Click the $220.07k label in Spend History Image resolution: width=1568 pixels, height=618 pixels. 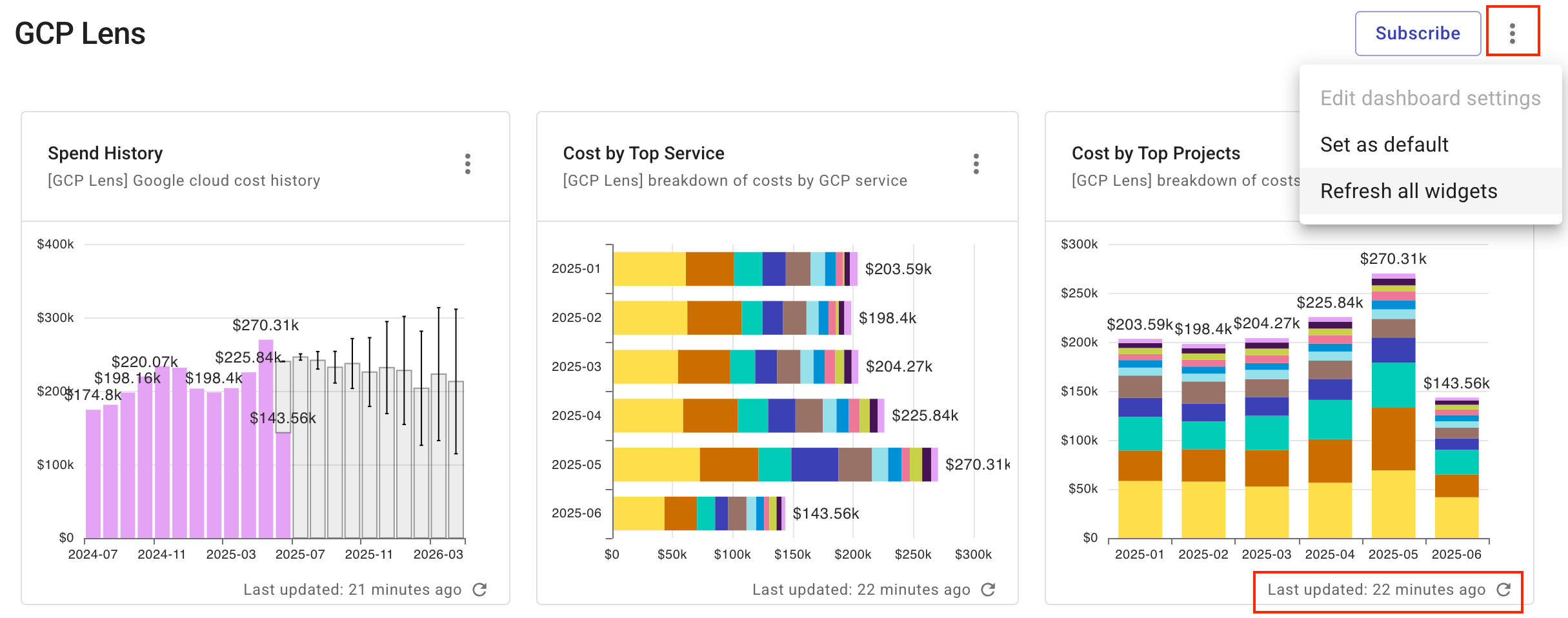point(145,362)
